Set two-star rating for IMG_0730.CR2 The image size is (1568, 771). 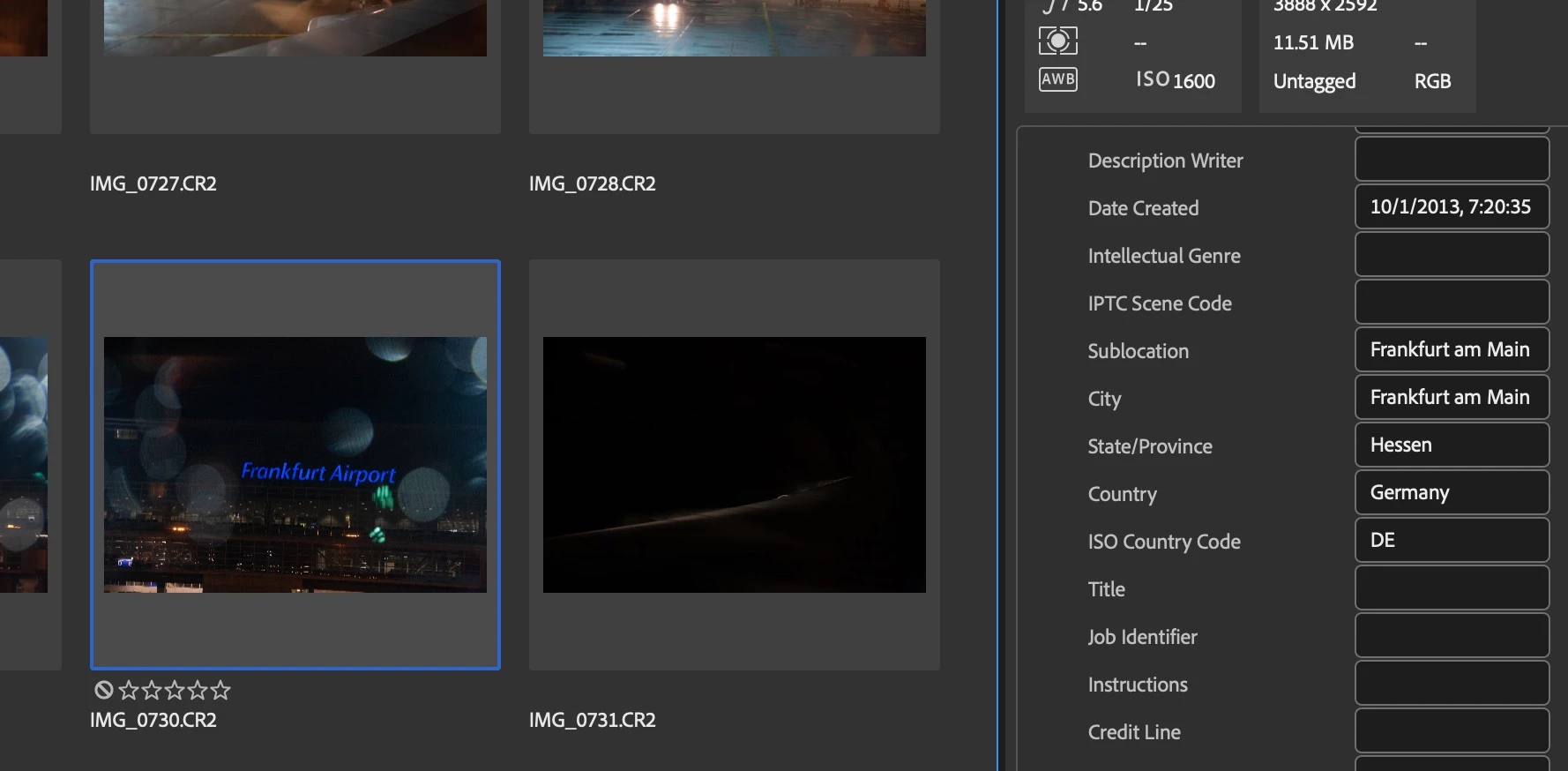[x=152, y=690]
